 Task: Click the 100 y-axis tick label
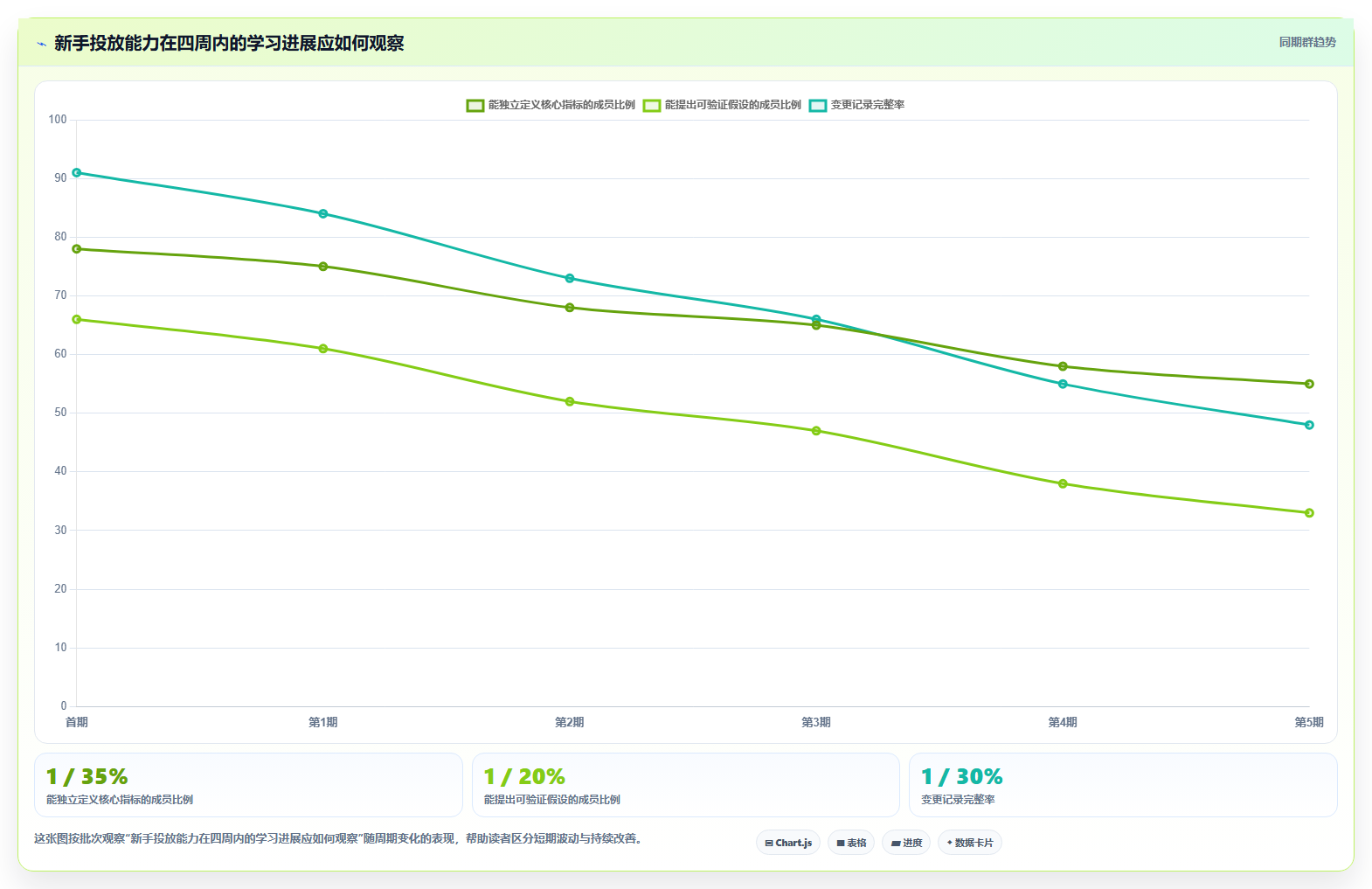coord(58,120)
